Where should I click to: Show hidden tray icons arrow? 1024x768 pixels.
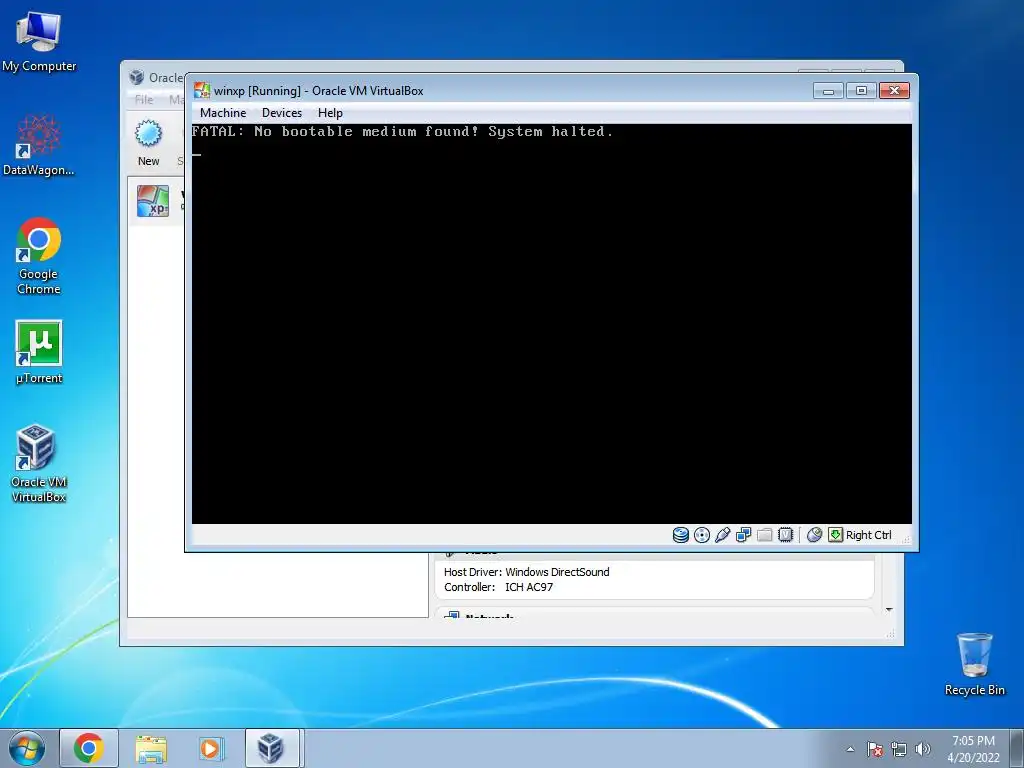(850, 749)
